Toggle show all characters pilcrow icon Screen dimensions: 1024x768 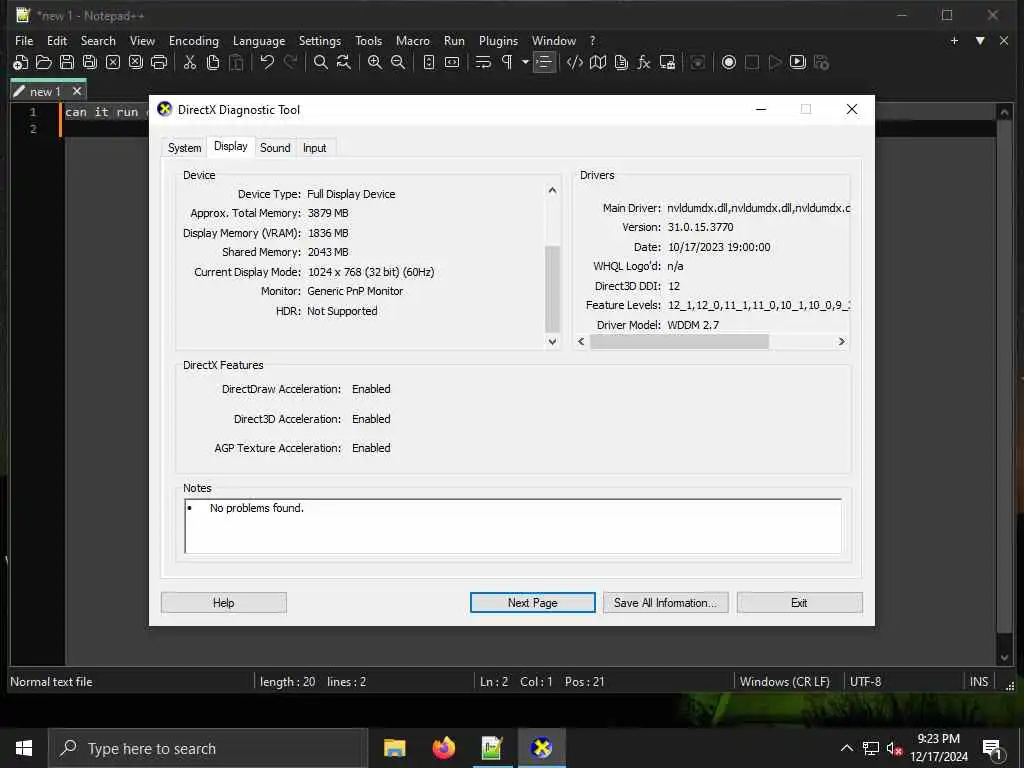point(507,63)
